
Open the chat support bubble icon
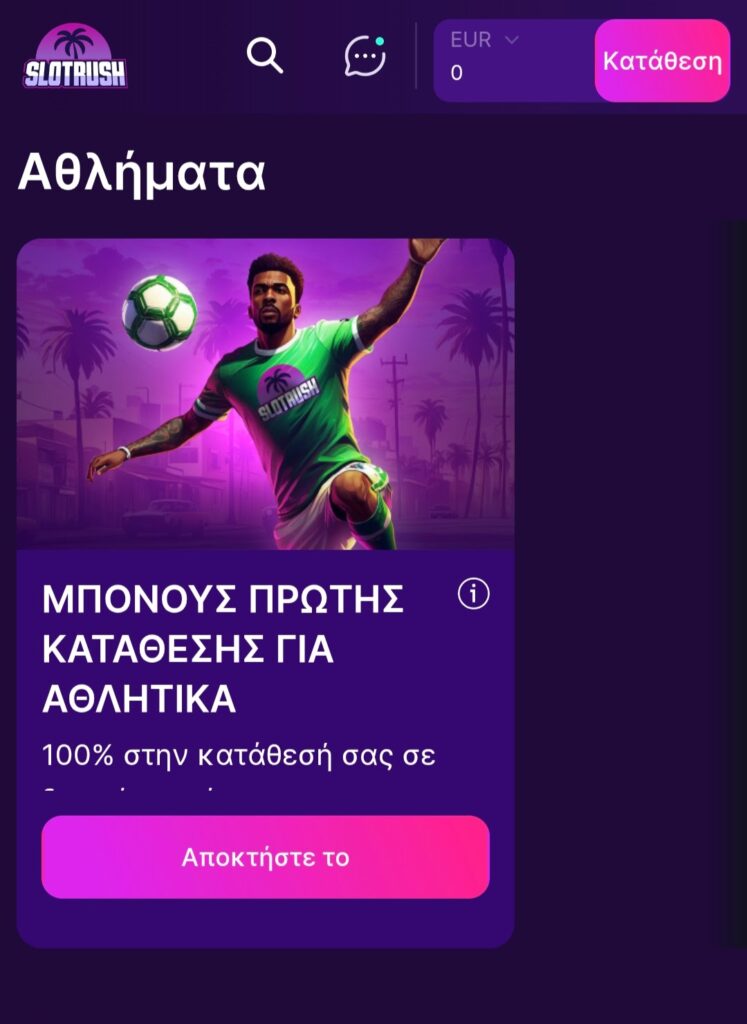point(365,56)
